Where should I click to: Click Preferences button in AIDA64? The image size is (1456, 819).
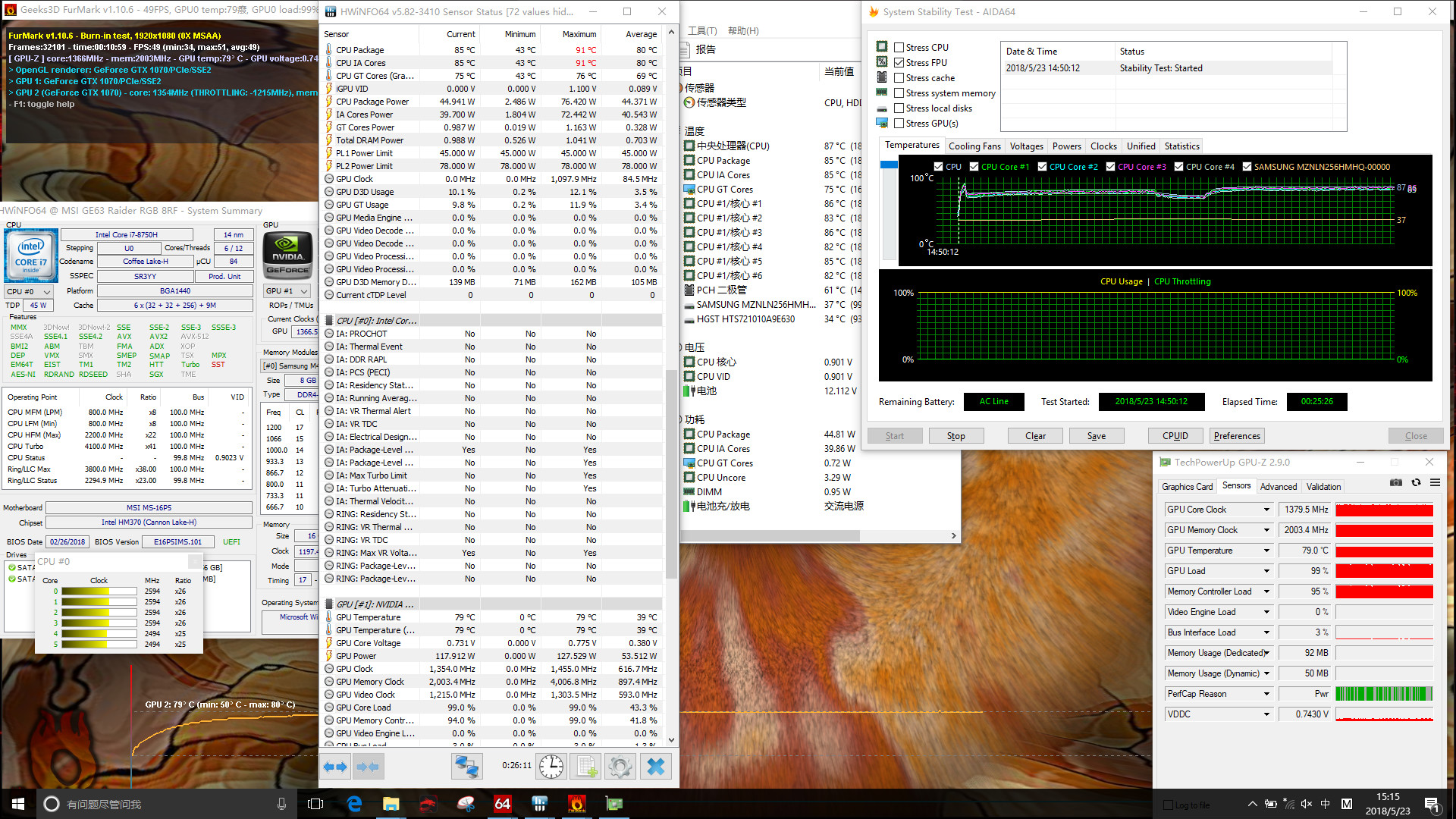tap(1236, 436)
